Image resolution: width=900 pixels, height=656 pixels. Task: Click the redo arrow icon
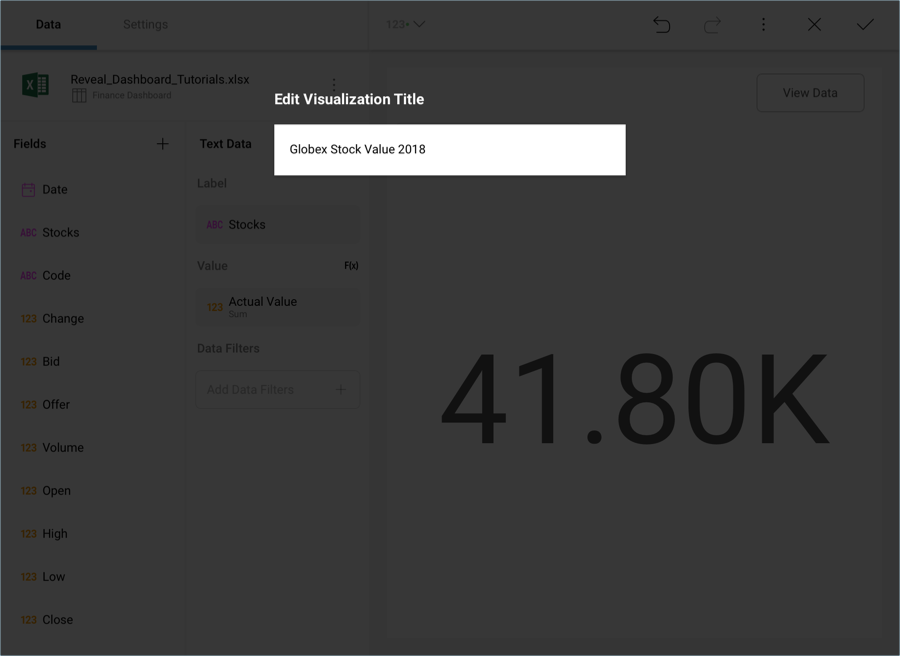pyautogui.click(x=712, y=25)
